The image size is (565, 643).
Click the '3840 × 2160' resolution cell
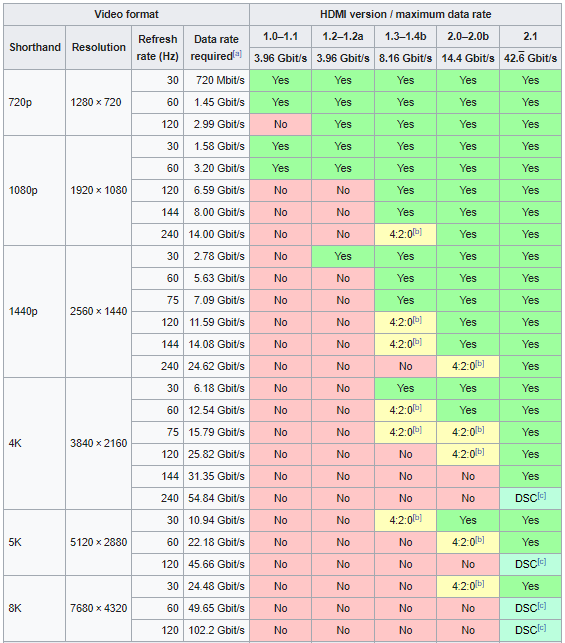tap(99, 443)
